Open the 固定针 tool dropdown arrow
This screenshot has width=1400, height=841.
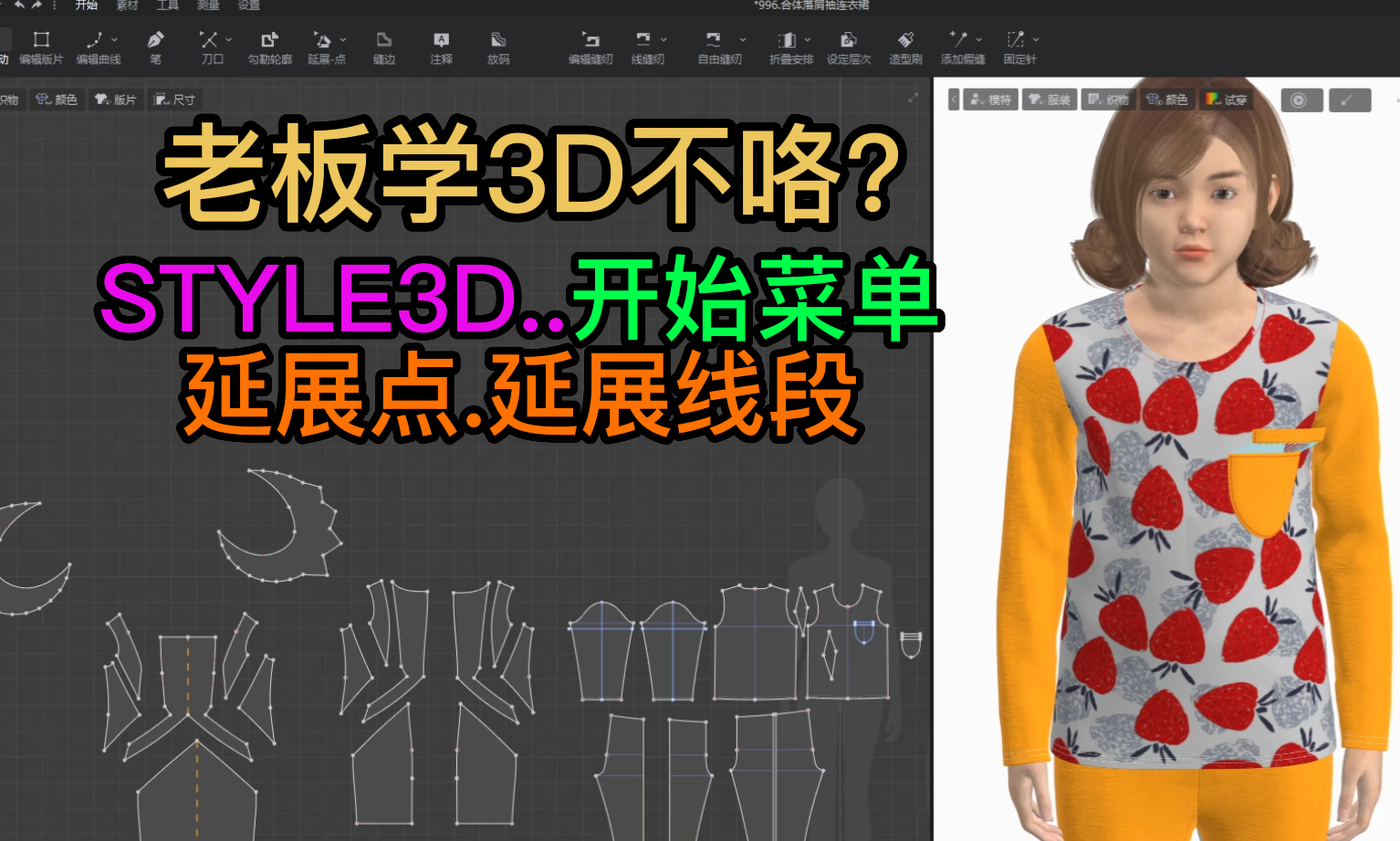pyautogui.click(x=1036, y=39)
